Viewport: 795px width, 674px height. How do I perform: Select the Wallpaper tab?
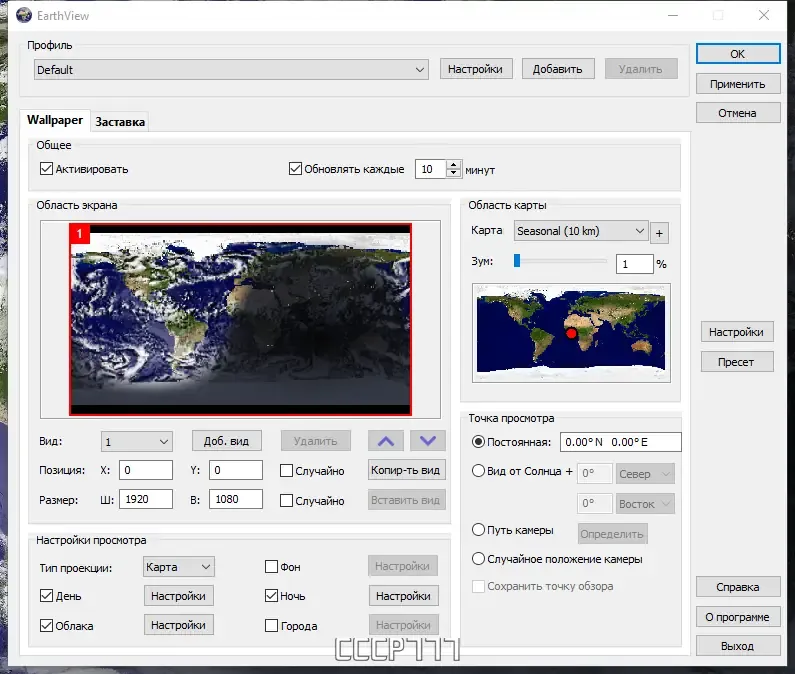55,120
